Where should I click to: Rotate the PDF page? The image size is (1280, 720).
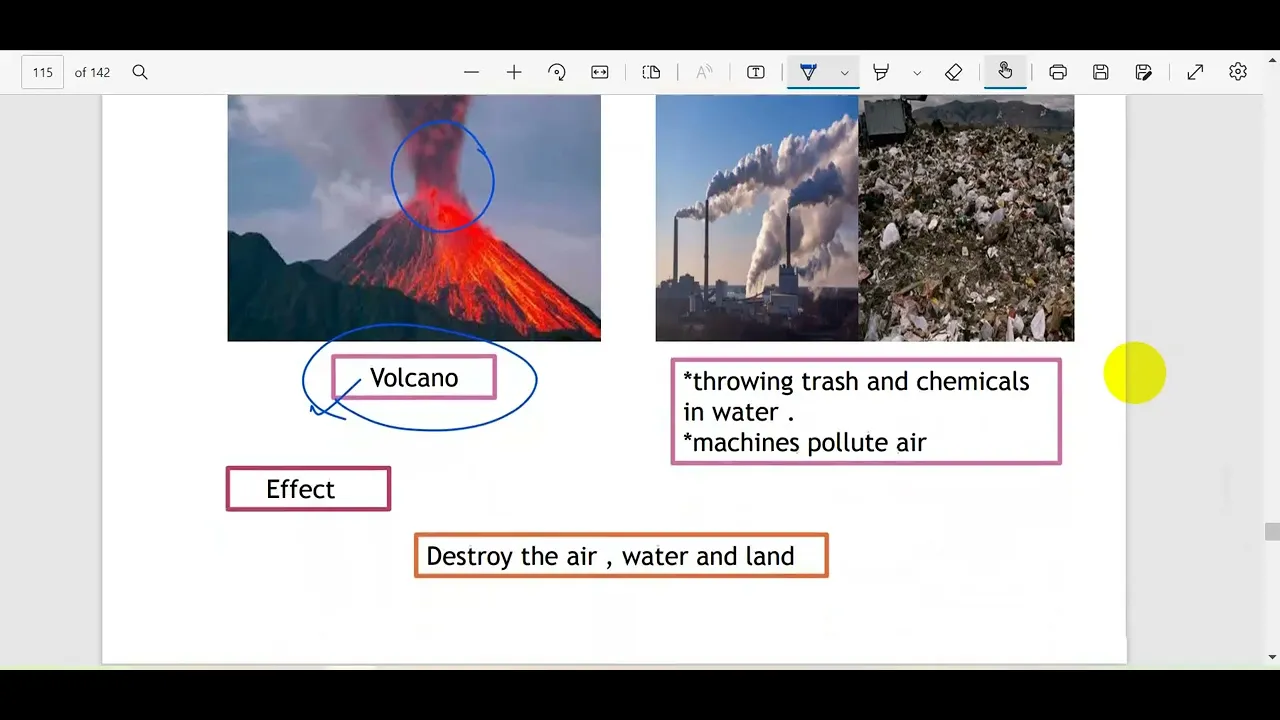557,72
